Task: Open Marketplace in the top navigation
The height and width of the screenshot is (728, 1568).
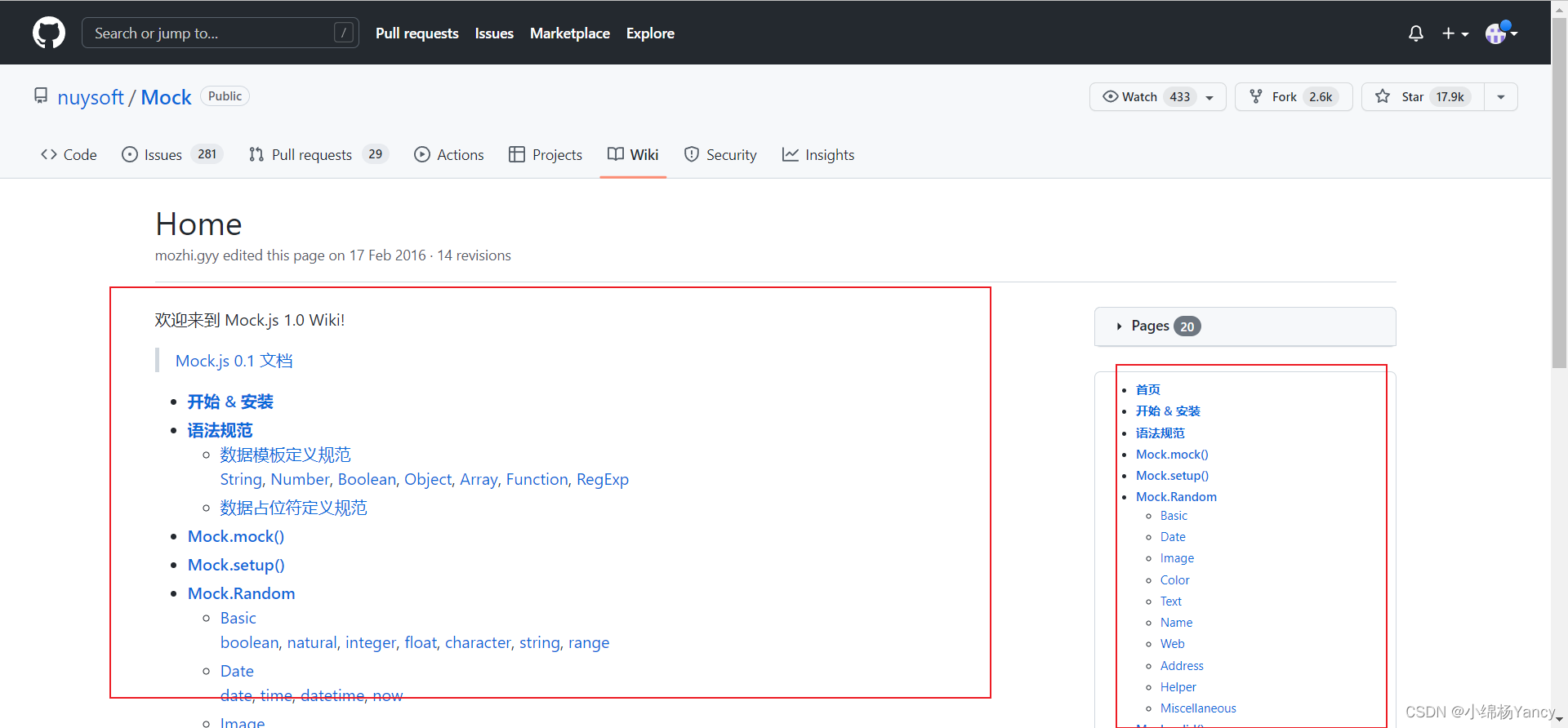Action: [570, 33]
